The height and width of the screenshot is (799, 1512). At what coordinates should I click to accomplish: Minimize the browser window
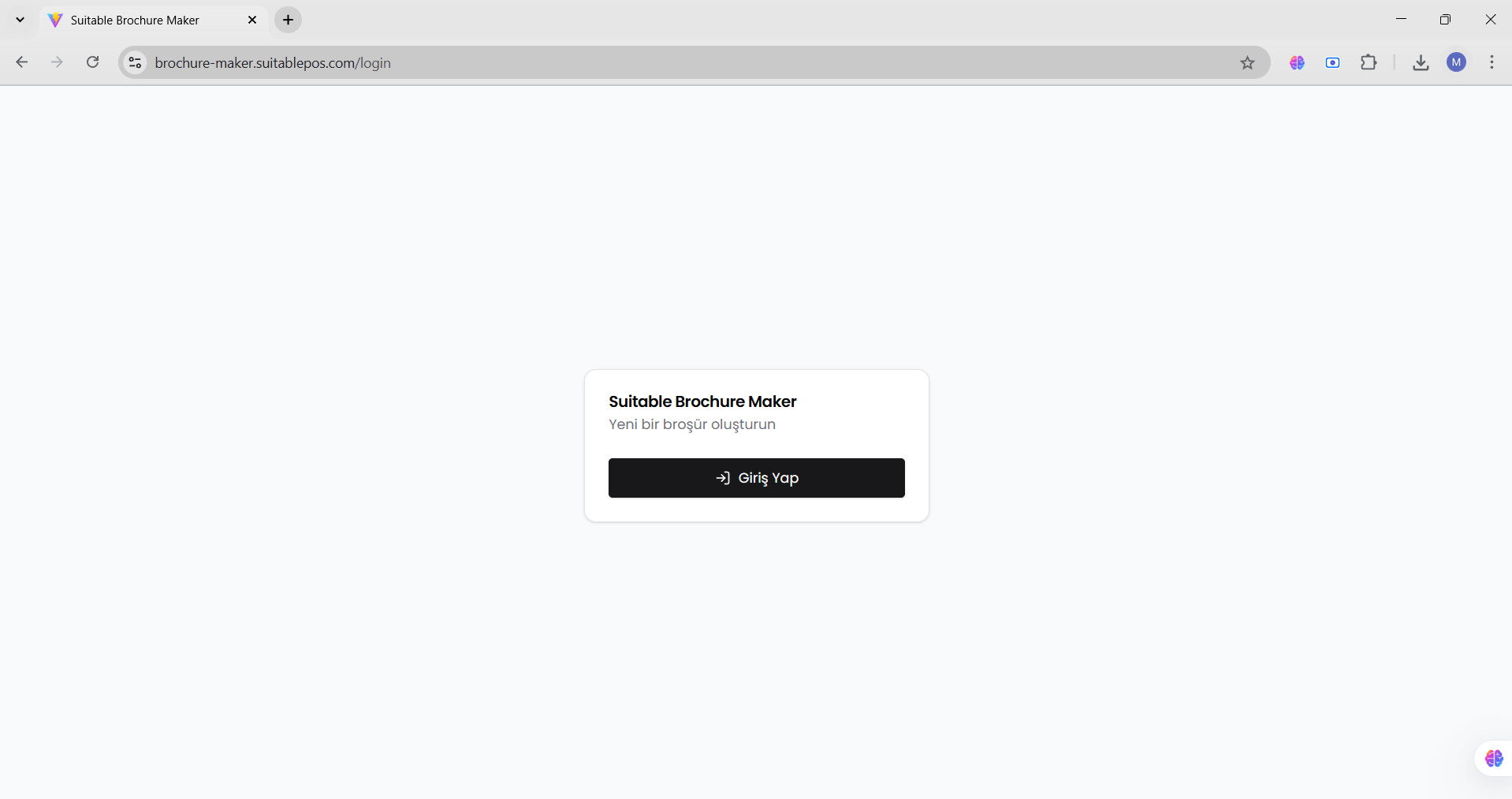(x=1401, y=20)
